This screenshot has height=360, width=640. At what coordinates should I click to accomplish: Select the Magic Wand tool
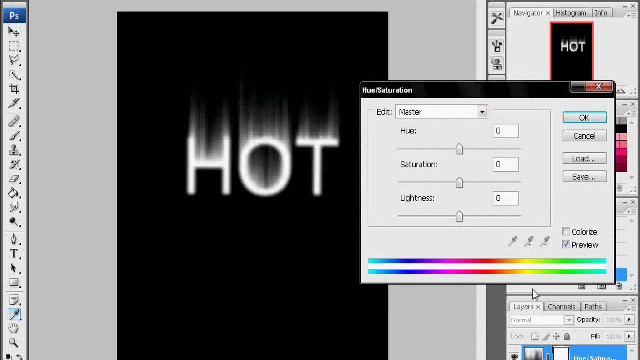click(14, 75)
